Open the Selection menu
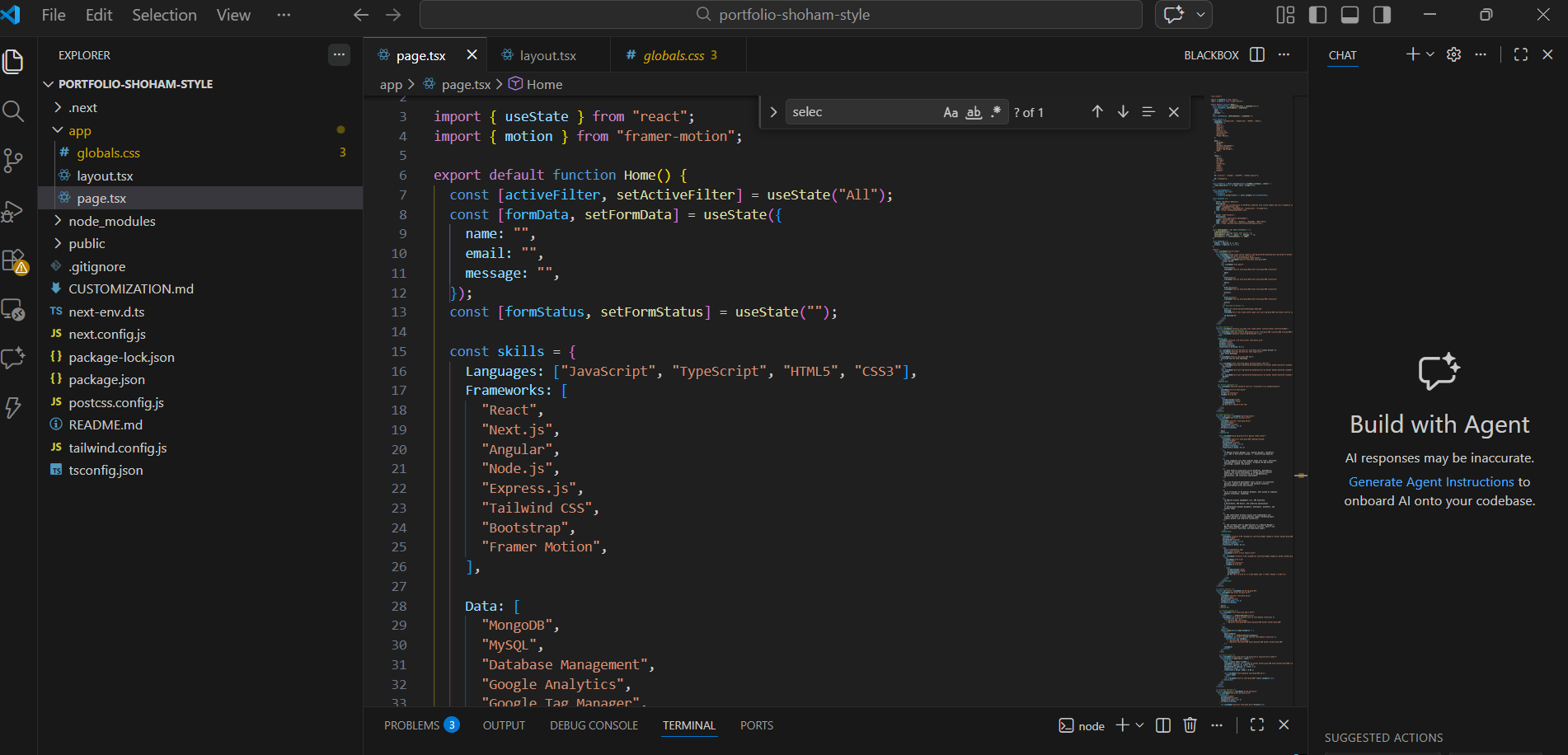 point(164,15)
